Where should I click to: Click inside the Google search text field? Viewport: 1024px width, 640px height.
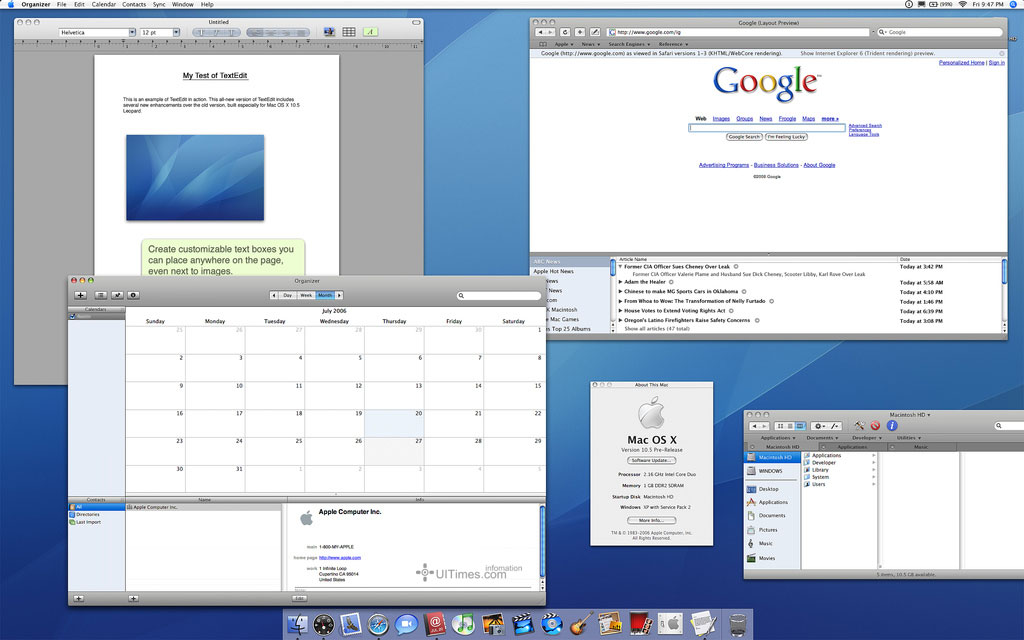click(767, 128)
